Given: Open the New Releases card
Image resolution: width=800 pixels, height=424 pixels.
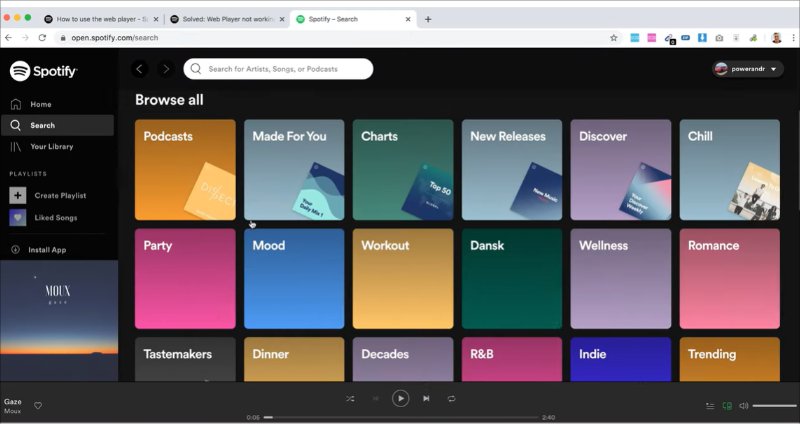Looking at the screenshot, I should coord(512,170).
